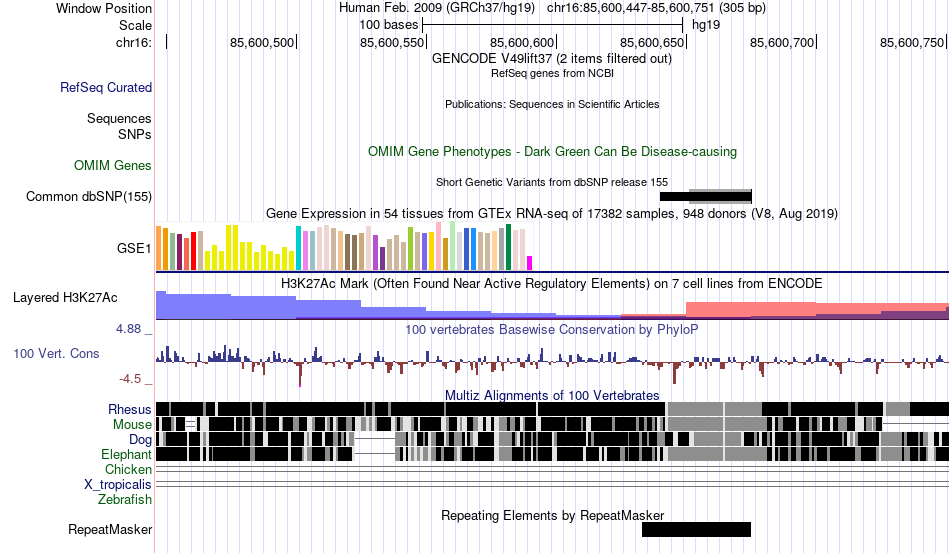Click 100 vertebrates Basewise Conservation by PhyloP title
The height and width of the screenshot is (553, 950).
pos(552,329)
